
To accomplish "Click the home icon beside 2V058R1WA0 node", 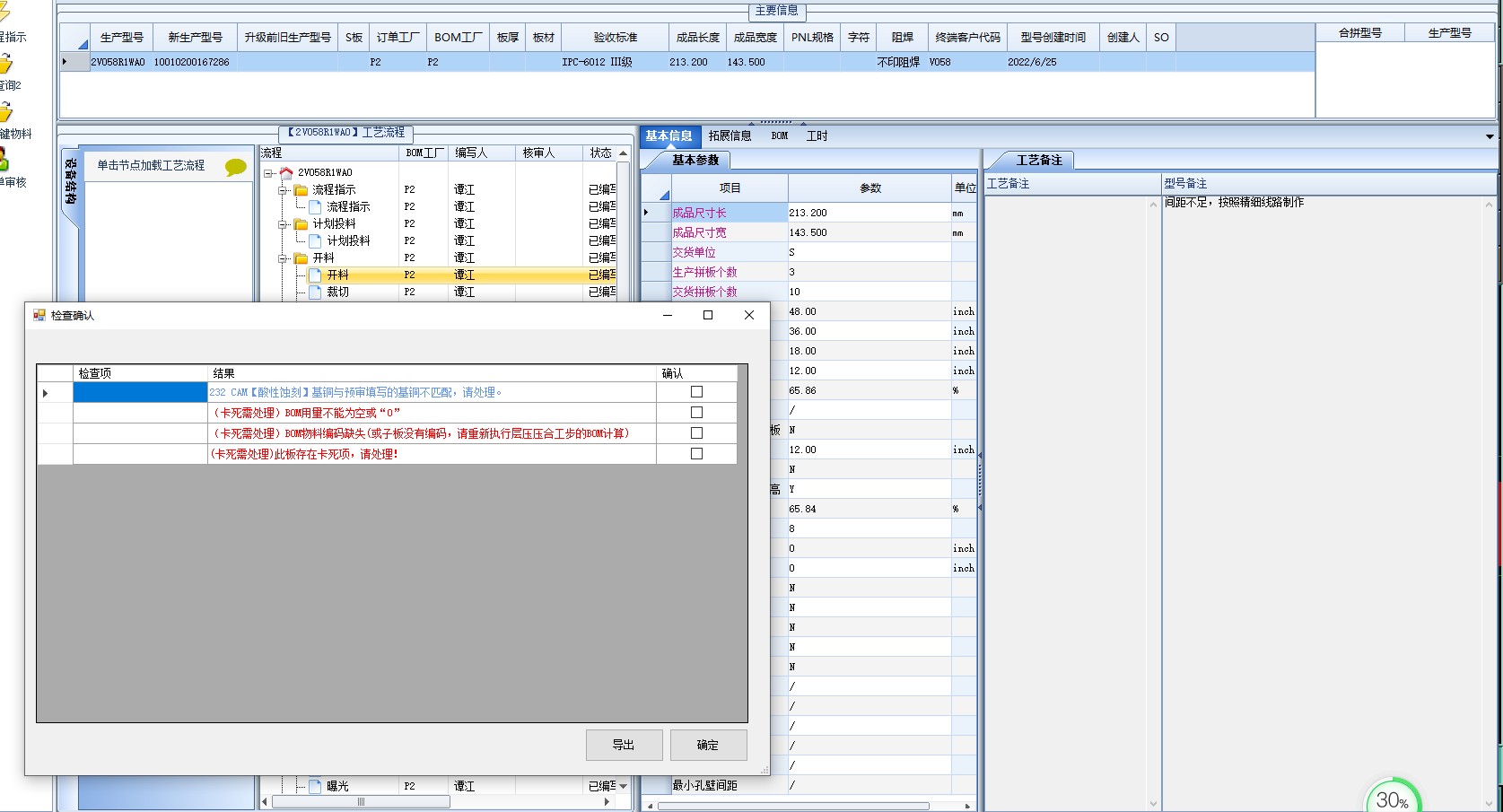I will click(286, 172).
